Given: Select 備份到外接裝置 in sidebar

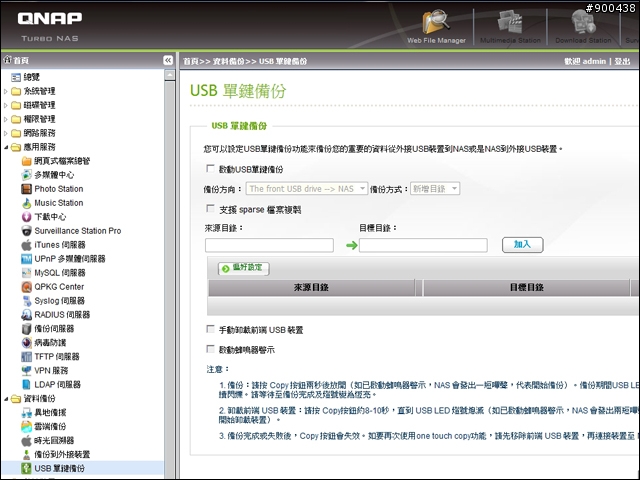Looking at the screenshot, I should tap(62, 454).
